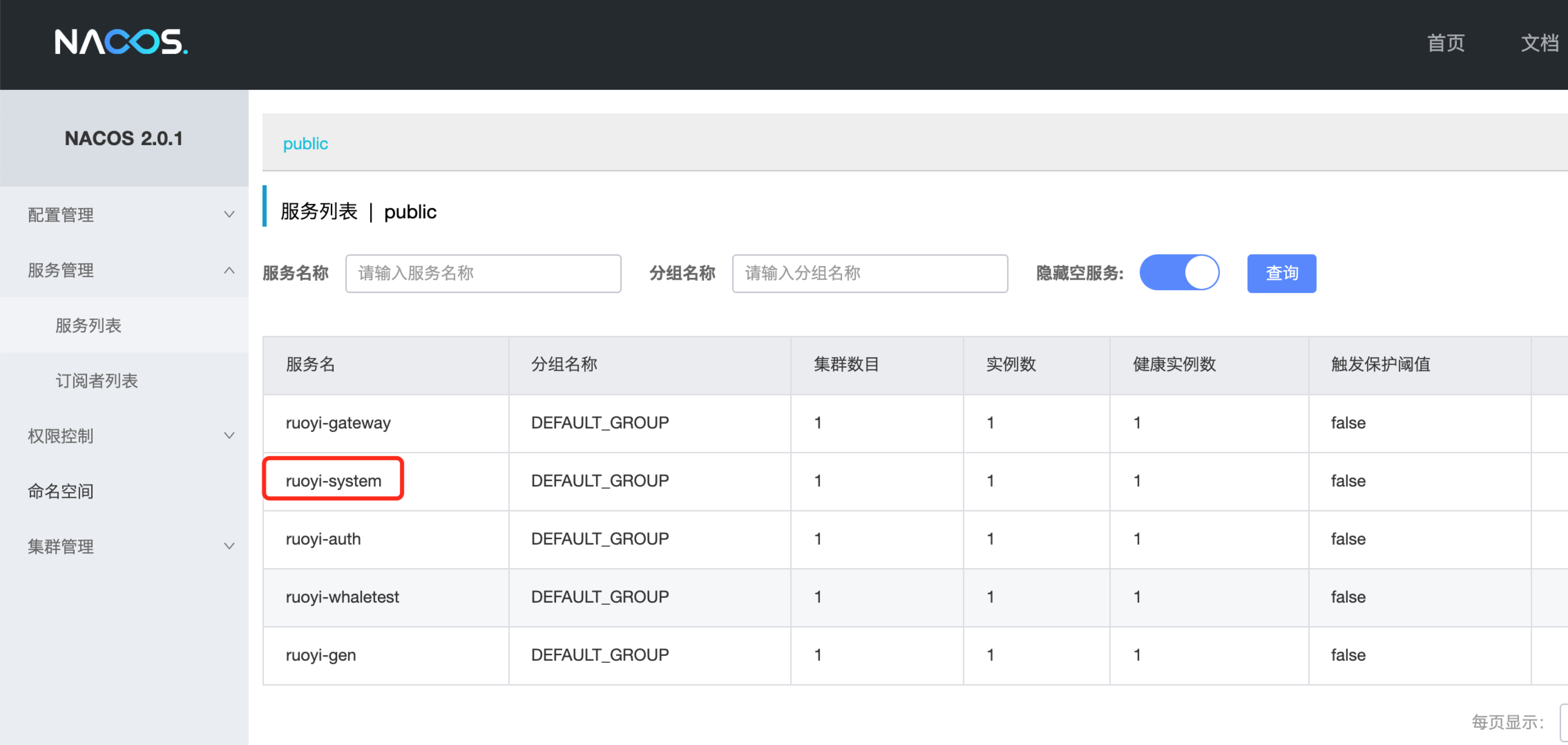Open 服务列表 in the sidebar
This screenshot has height=745, width=1568.
point(88,325)
